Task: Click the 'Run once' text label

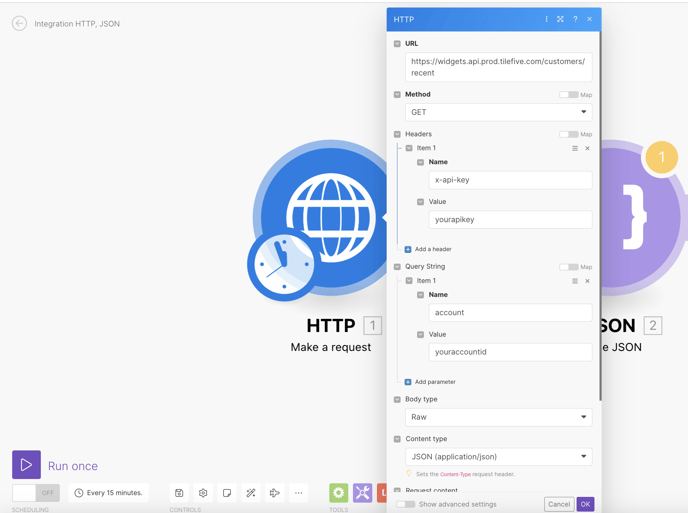Action: pos(73,466)
